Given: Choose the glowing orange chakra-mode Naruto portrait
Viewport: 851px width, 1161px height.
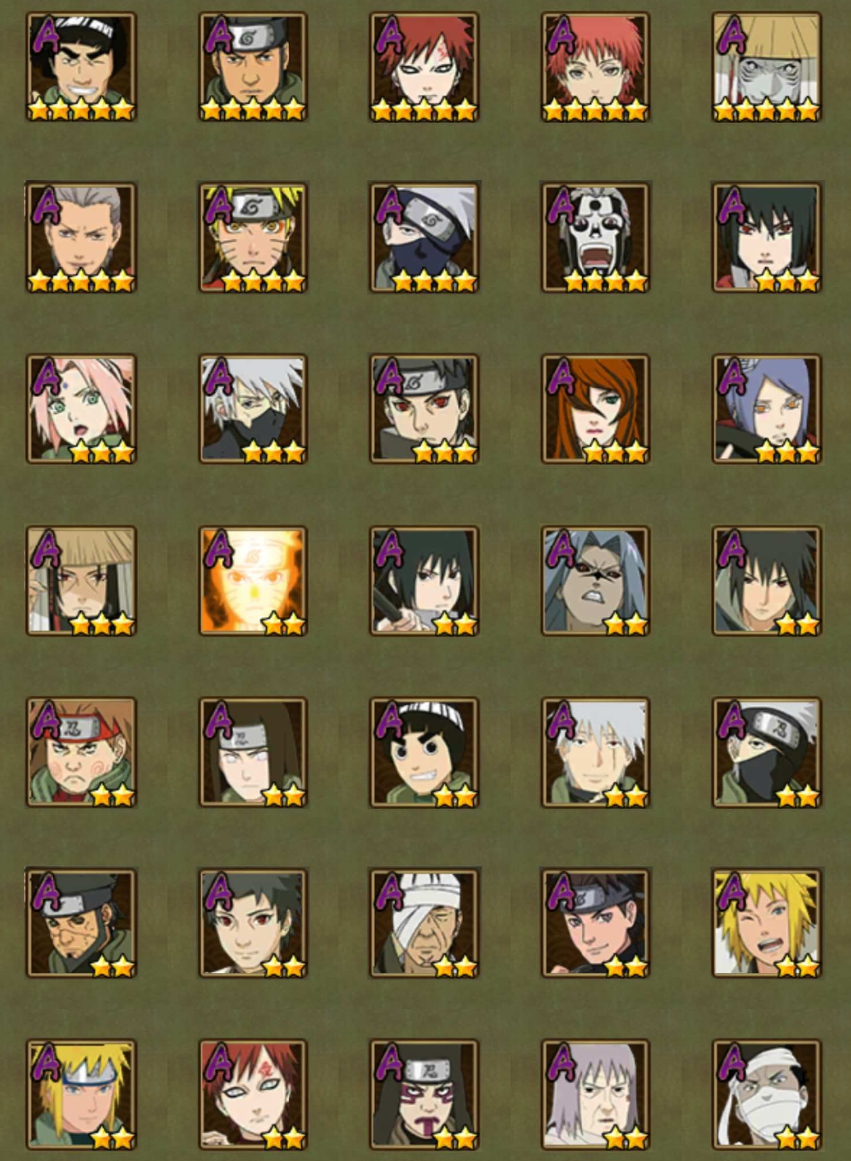Looking at the screenshot, I should [253, 580].
